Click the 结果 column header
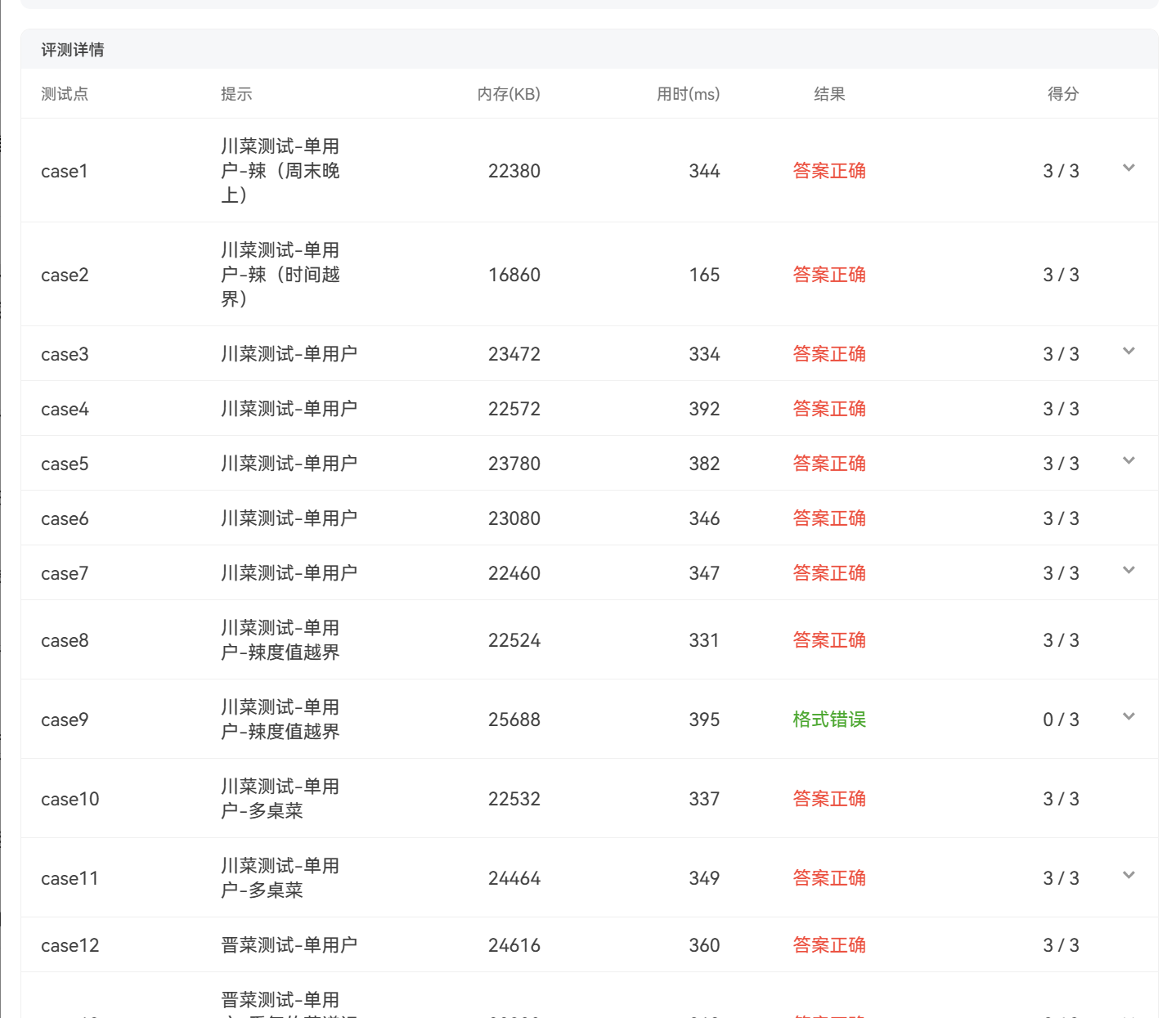The height and width of the screenshot is (1018, 1176). 829,94
